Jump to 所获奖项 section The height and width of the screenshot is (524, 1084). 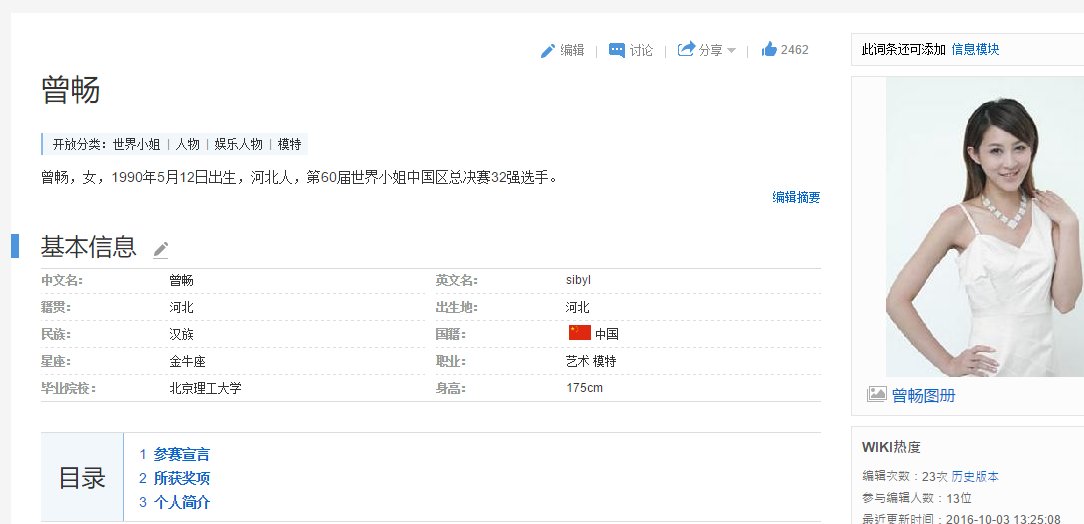tap(181, 478)
